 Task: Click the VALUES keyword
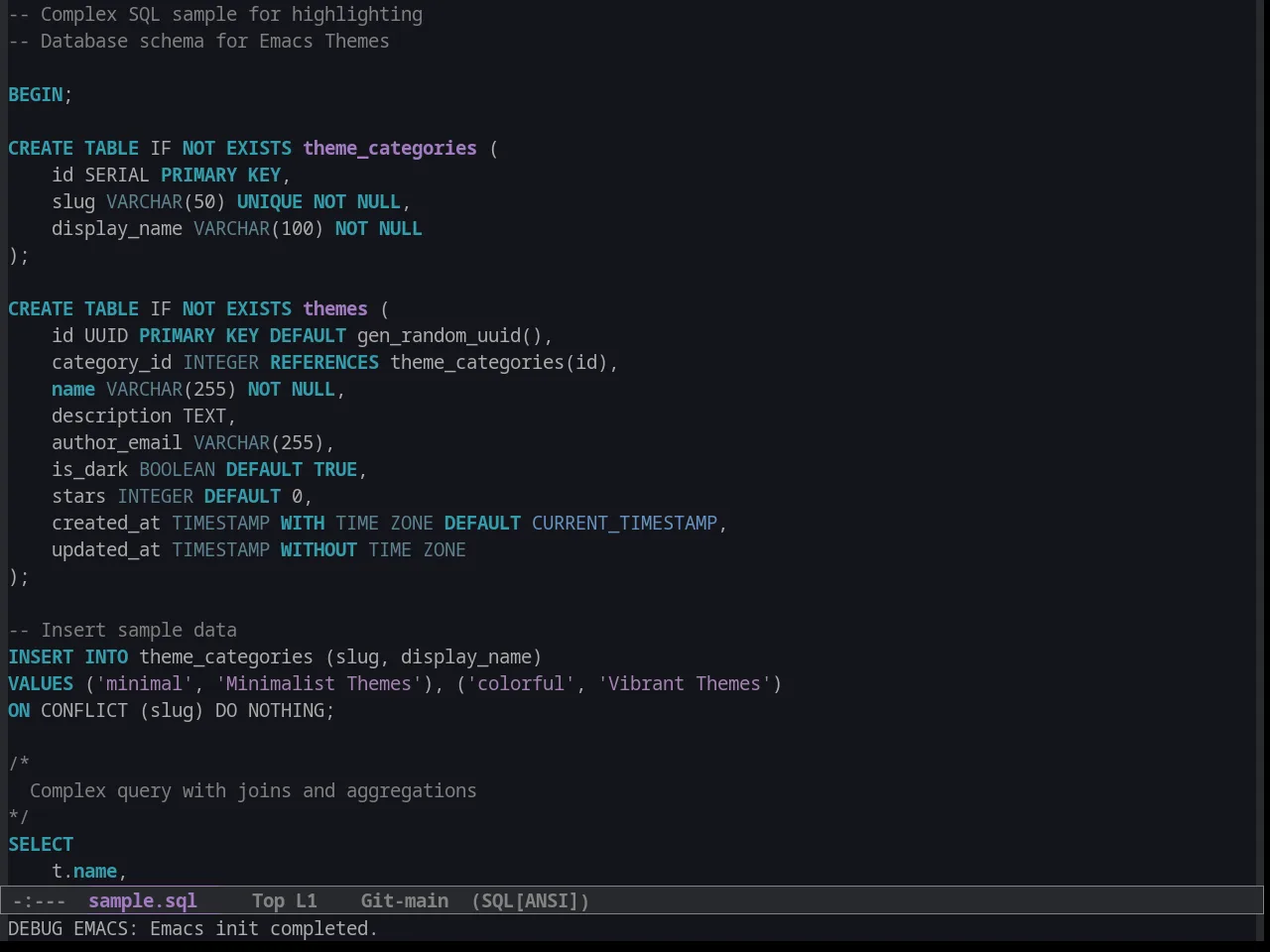41,683
